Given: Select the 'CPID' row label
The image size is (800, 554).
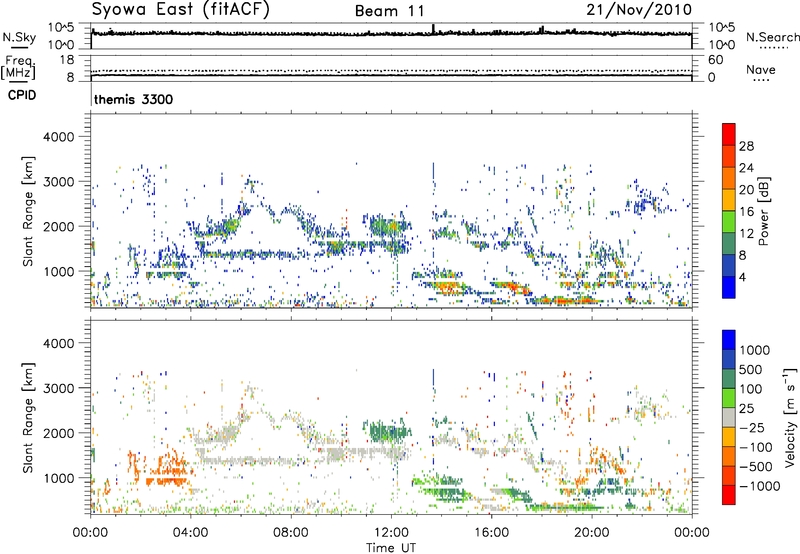Looking at the screenshot, I should click(22, 95).
